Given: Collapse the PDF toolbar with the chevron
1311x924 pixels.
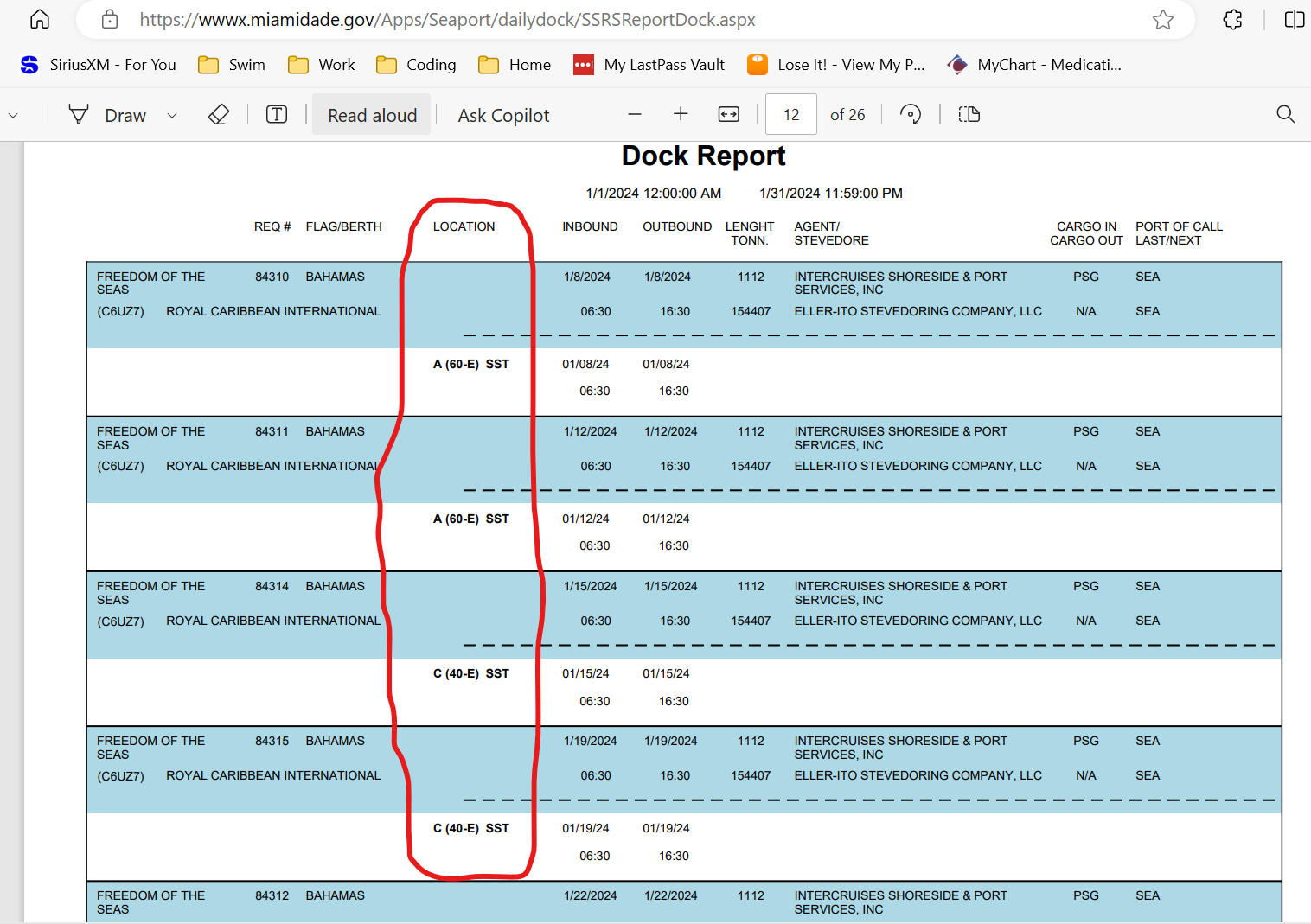Looking at the screenshot, I should point(13,114).
